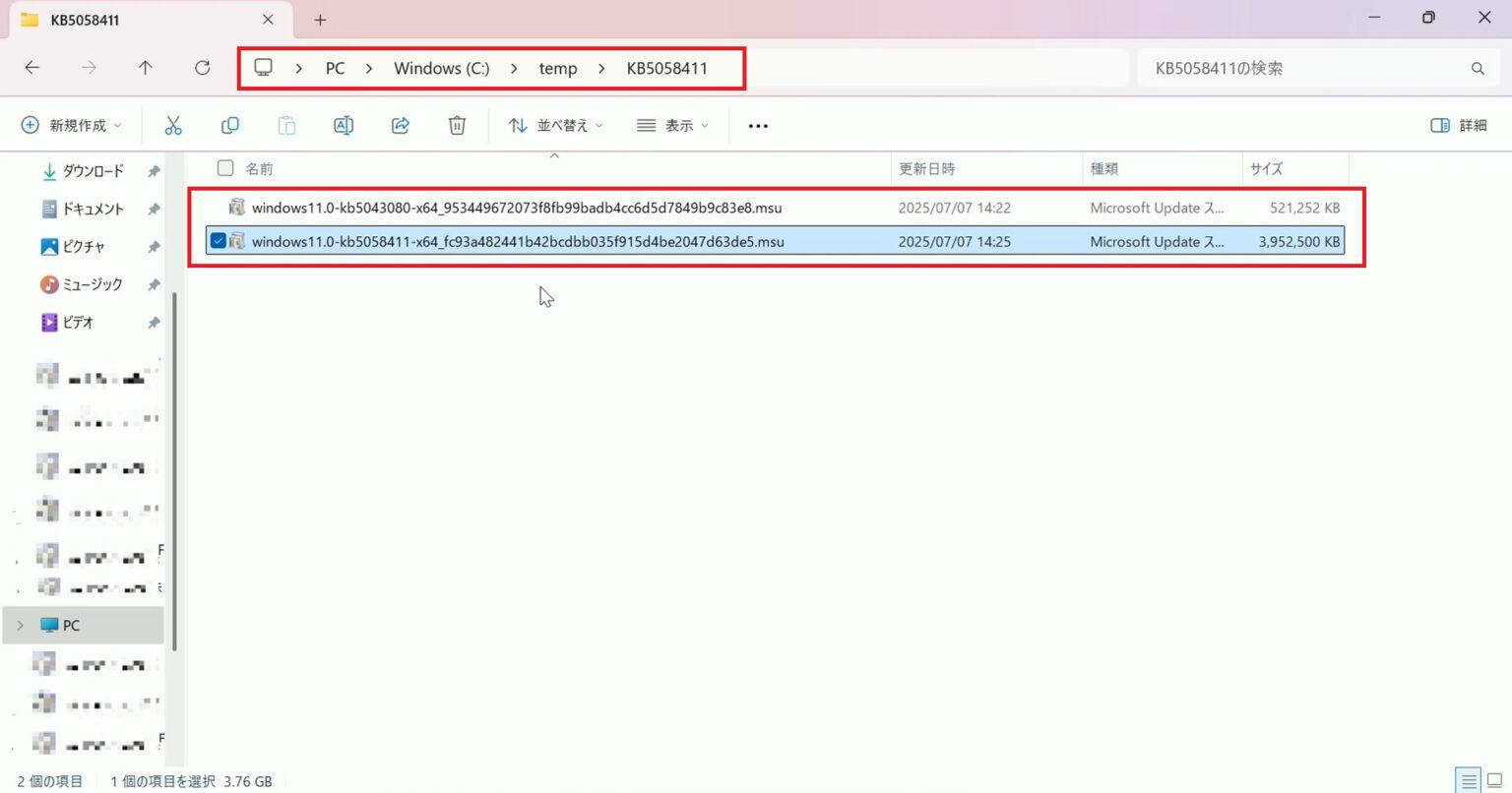Uncheck the selected kb5058411 file checkbox

[x=219, y=241]
